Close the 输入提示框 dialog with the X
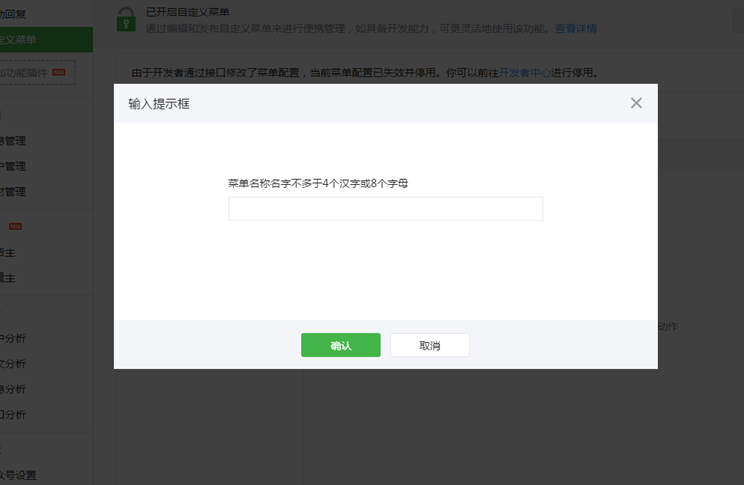The width and height of the screenshot is (744, 485). click(636, 103)
